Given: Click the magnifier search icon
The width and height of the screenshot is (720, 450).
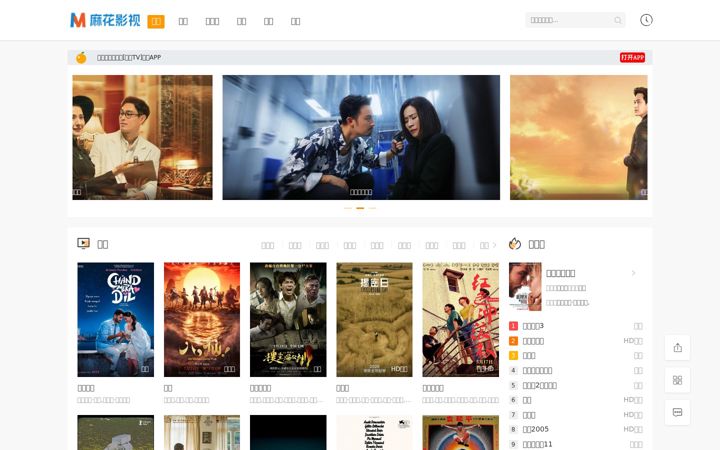Looking at the screenshot, I should pyautogui.click(x=618, y=20).
